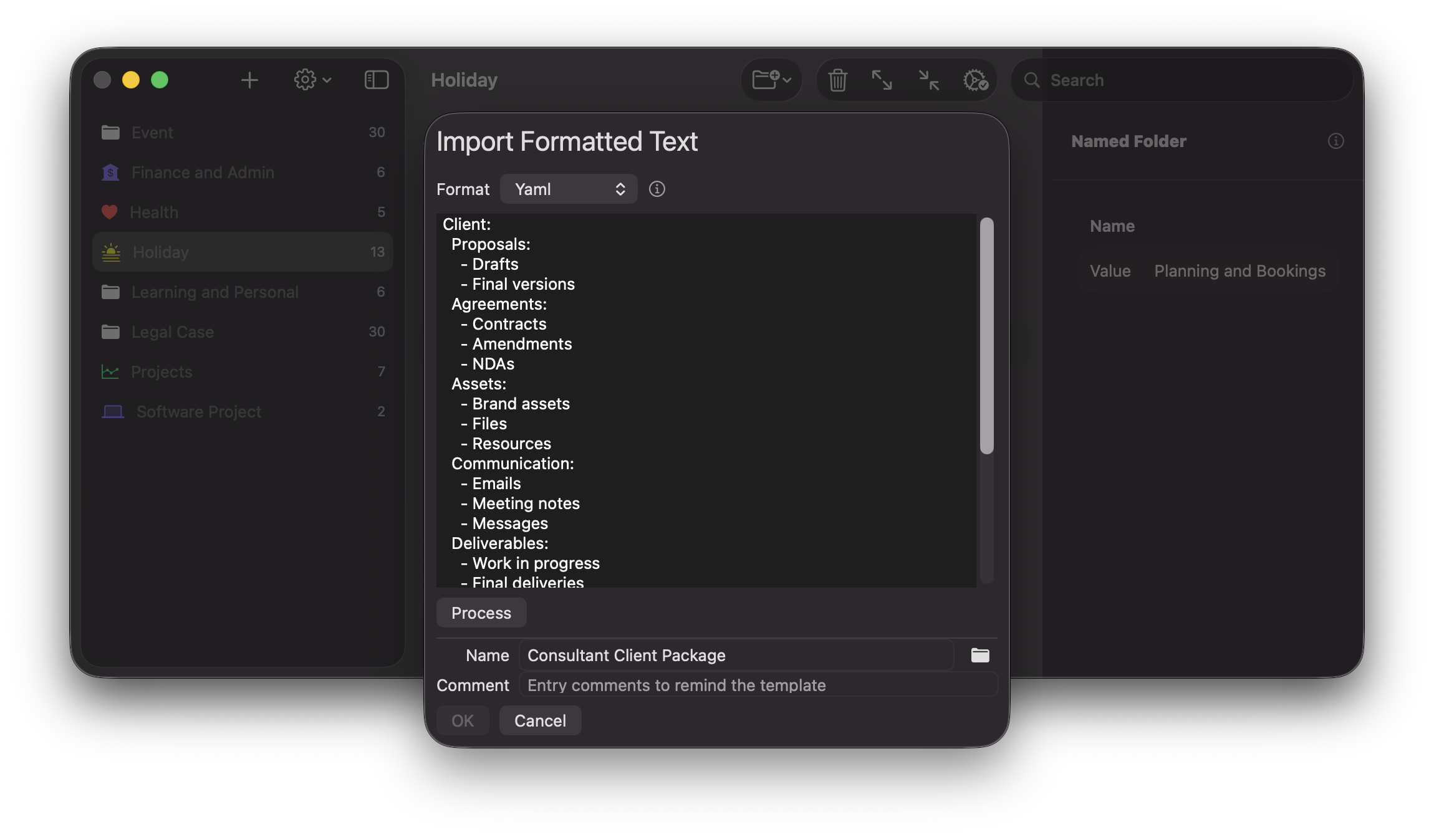Open the folder browse icon beside Name field
This screenshot has height=840, width=1434.
[978, 655]
